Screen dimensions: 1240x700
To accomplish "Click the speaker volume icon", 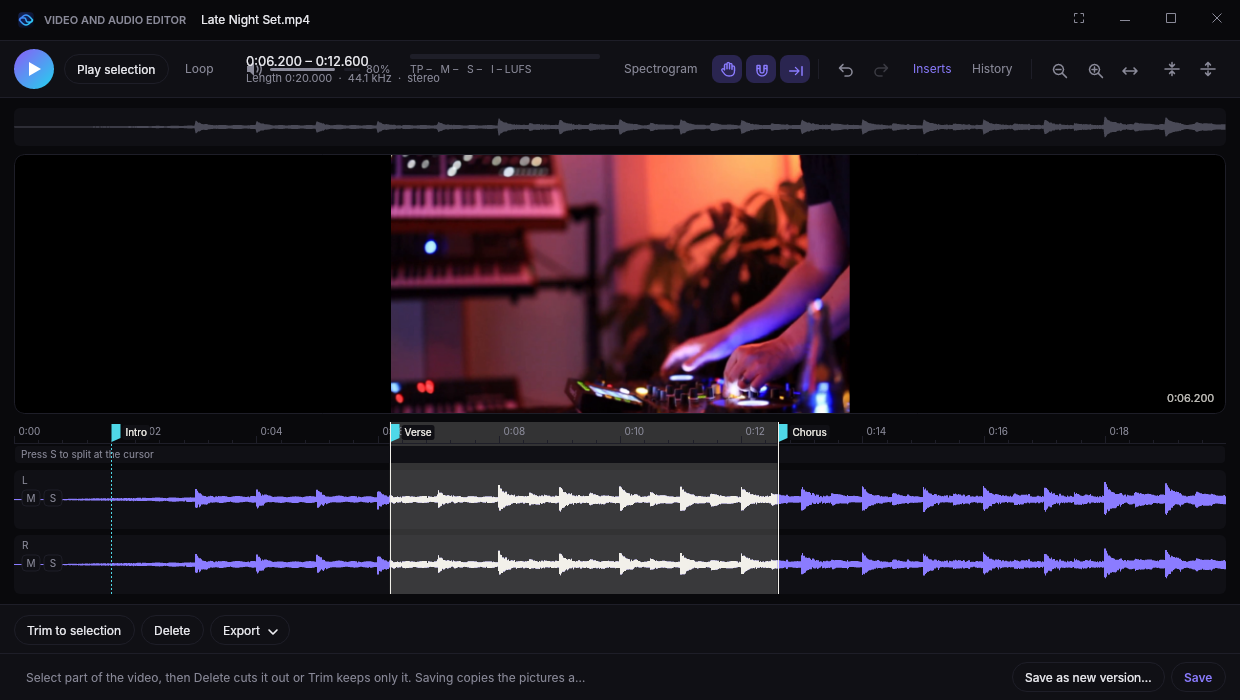I will click(x=254, y=69).
